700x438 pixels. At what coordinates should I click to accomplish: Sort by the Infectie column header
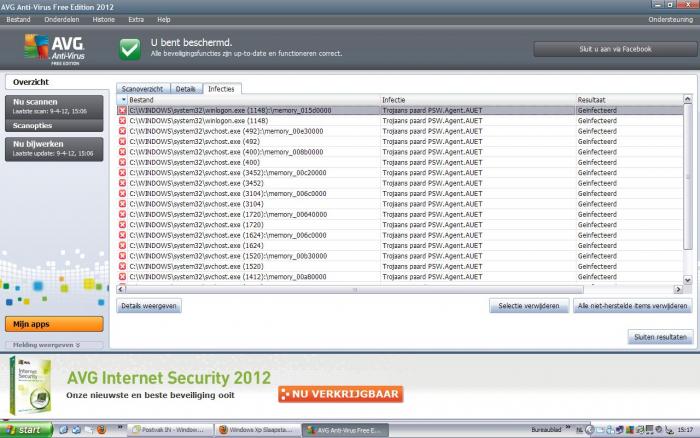[478, 100]
